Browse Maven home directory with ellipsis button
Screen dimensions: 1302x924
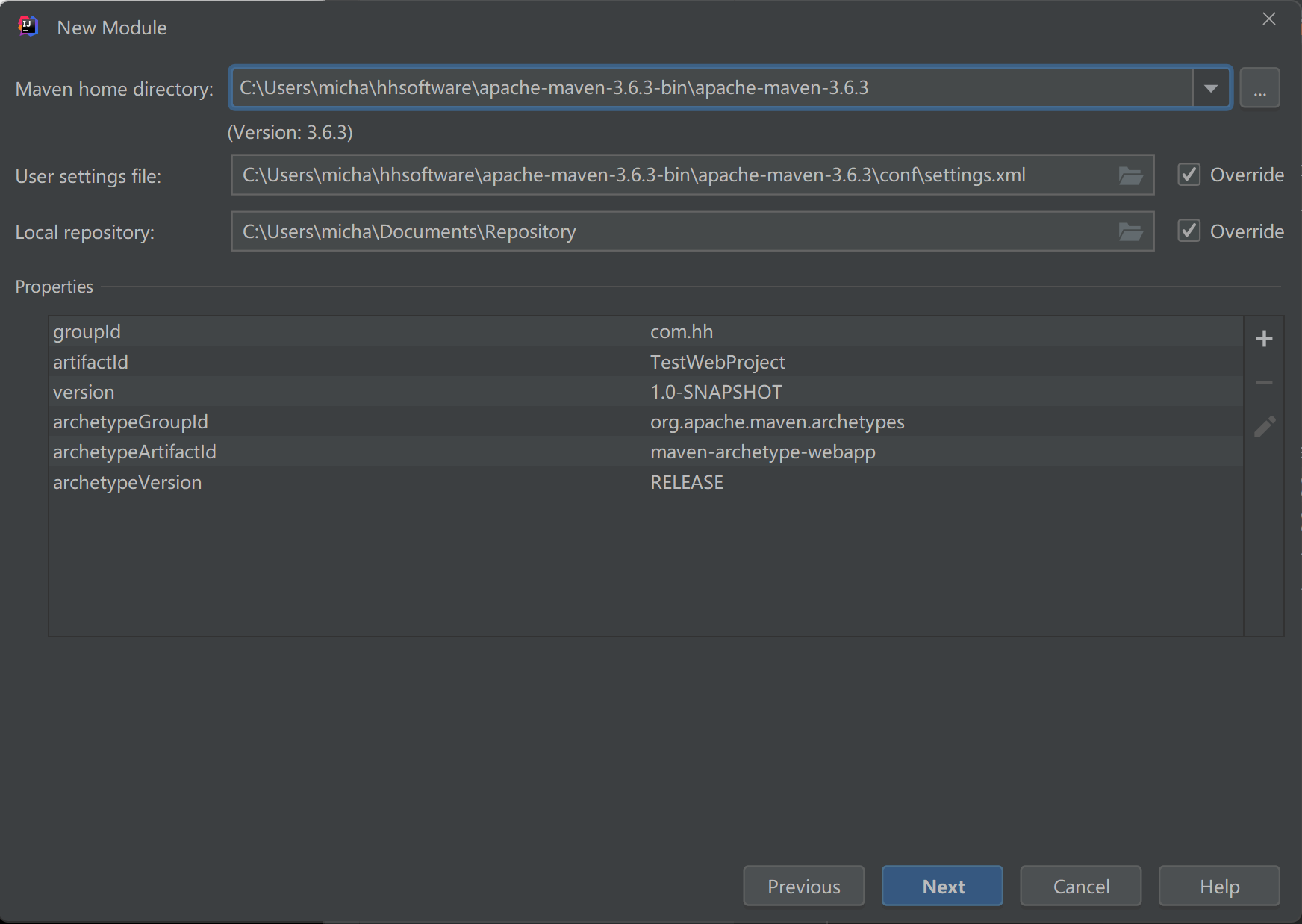tap(1260, 88)
